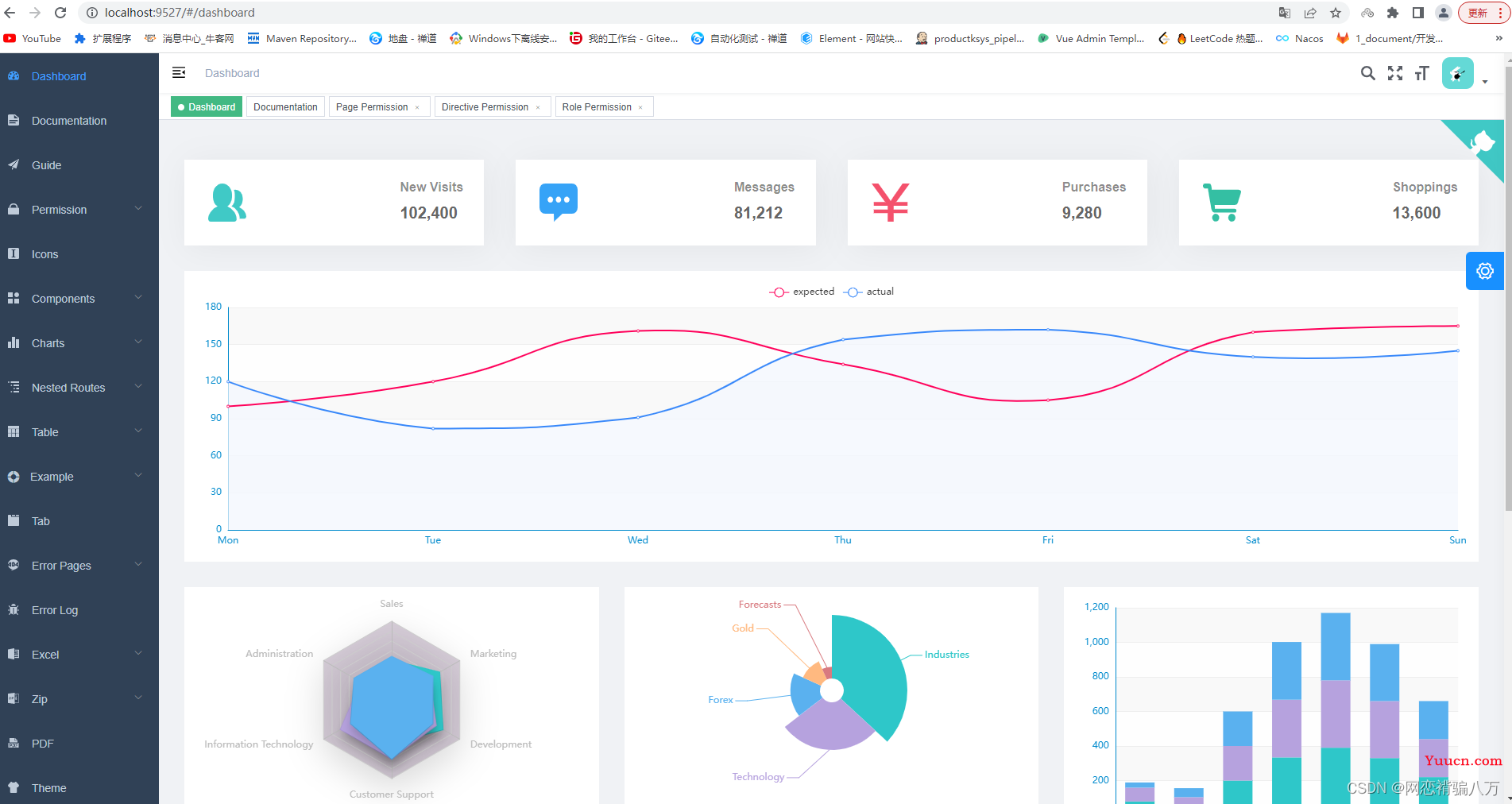This screenshot has width=1512, height=804.
Task: Reload the page with browser refresh icon
Action: pos(60,13)
